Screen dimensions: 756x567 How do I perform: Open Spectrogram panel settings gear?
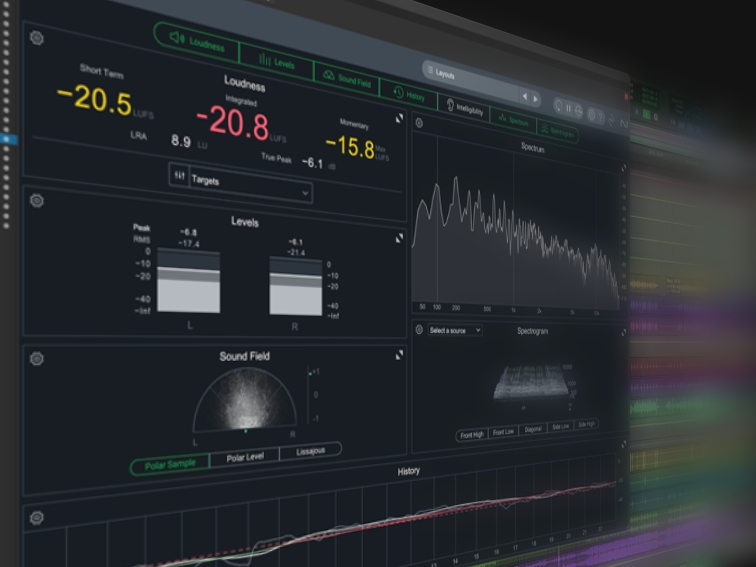(x=419, y=330)
